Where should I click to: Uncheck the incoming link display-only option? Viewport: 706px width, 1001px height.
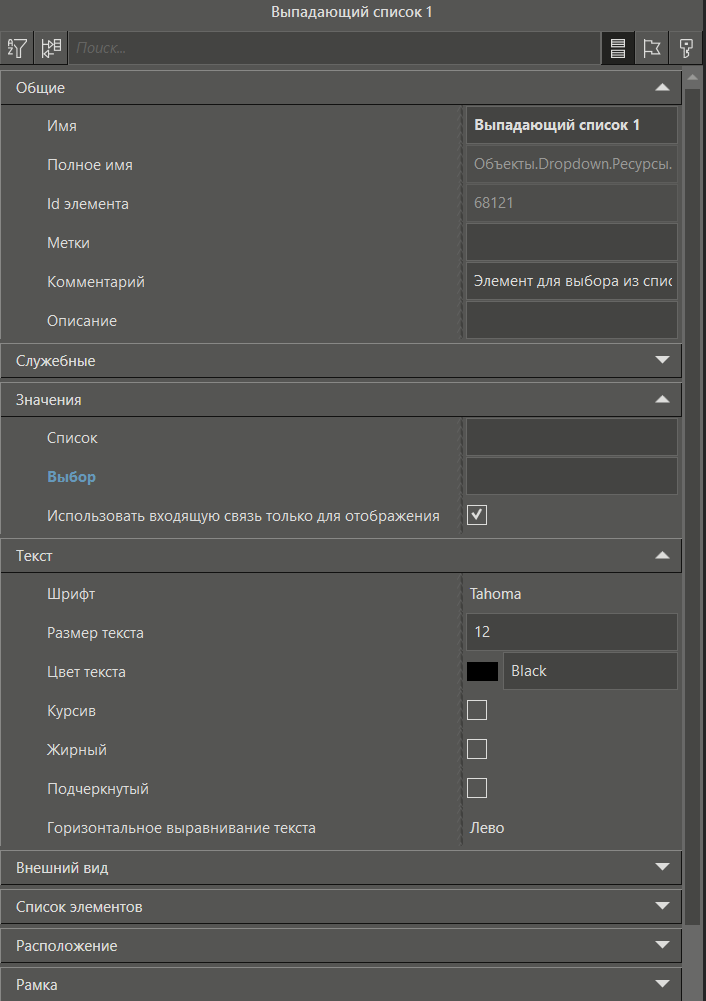tap(476, 514)
